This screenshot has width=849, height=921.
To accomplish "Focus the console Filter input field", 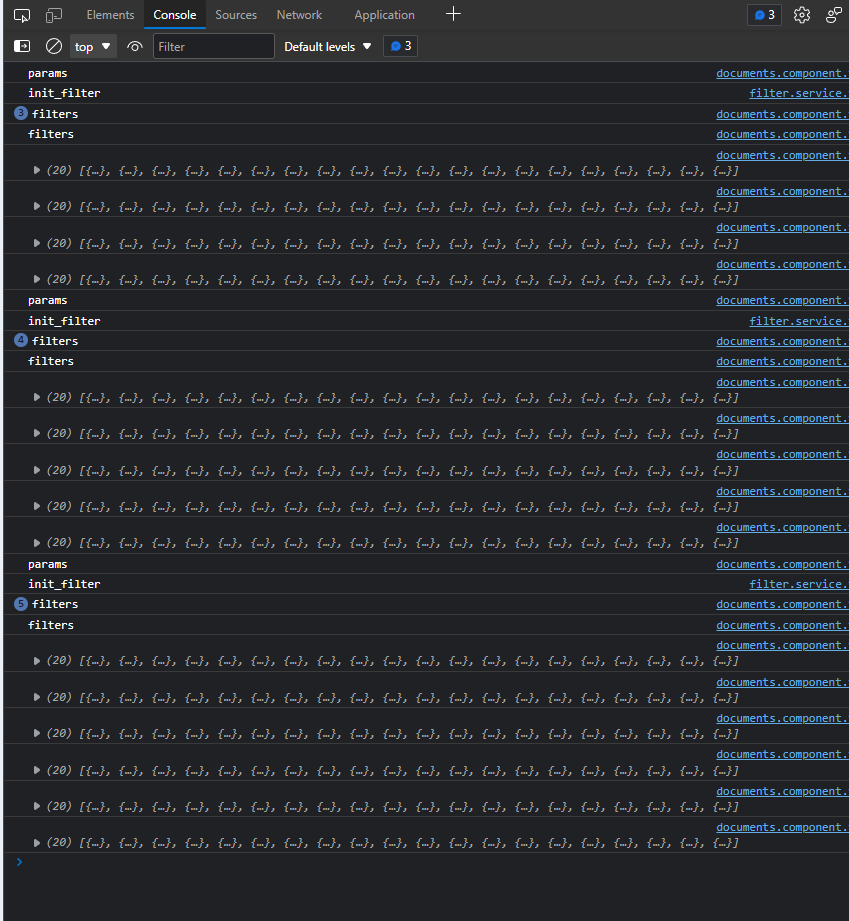I will (x=213, y=46).
